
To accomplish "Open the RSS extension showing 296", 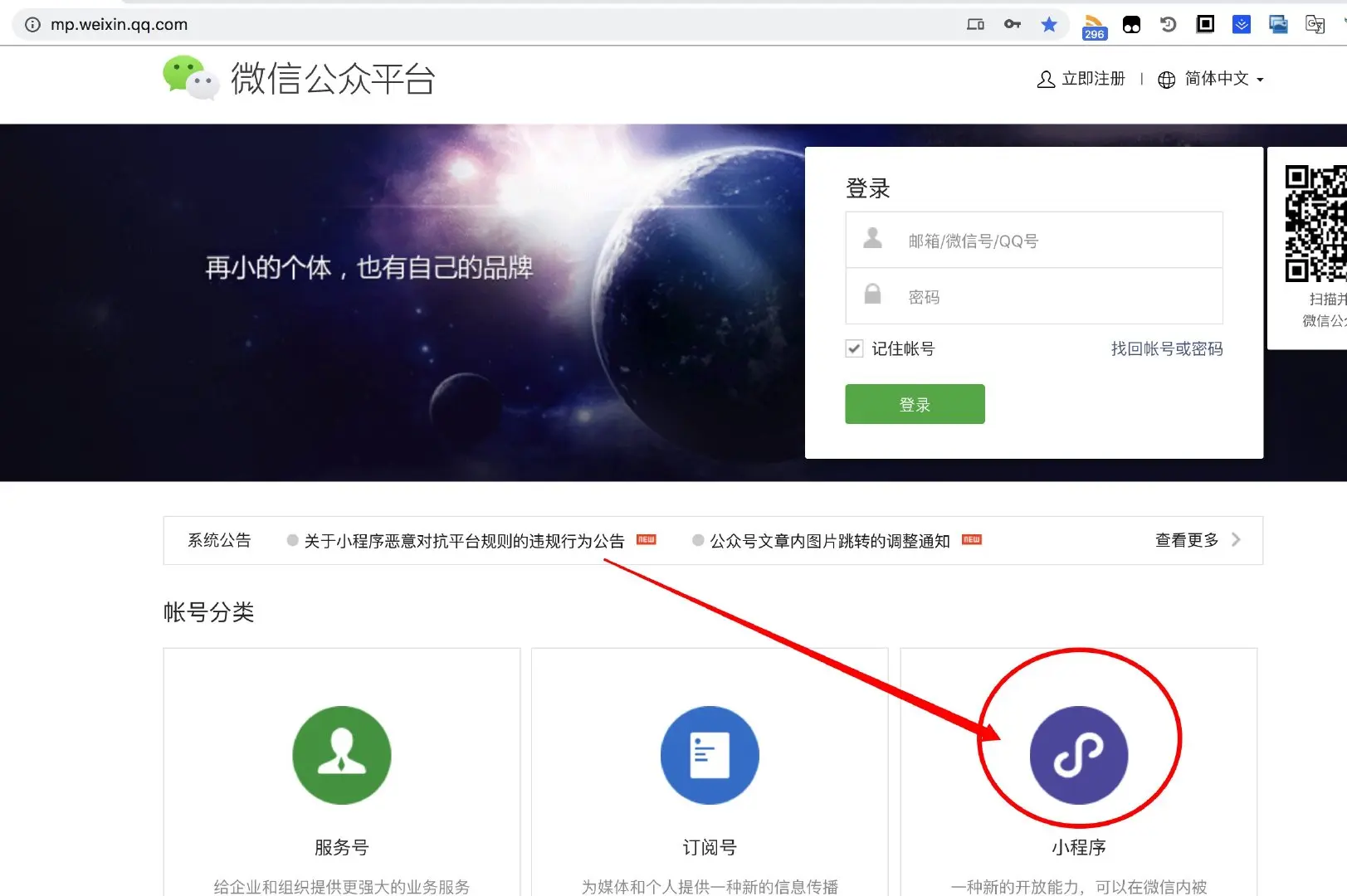I will tap(1095, 27).
